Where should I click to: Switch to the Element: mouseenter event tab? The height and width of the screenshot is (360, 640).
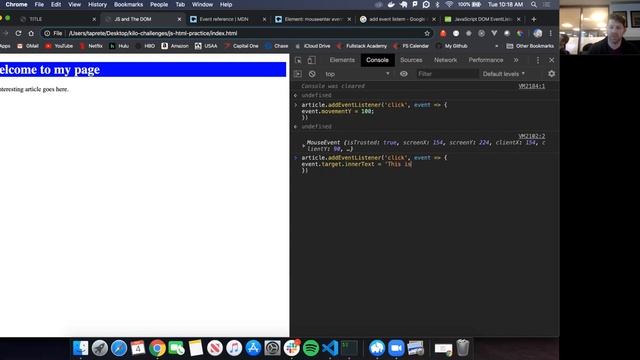pyautogui.click(x=313, y=19)
